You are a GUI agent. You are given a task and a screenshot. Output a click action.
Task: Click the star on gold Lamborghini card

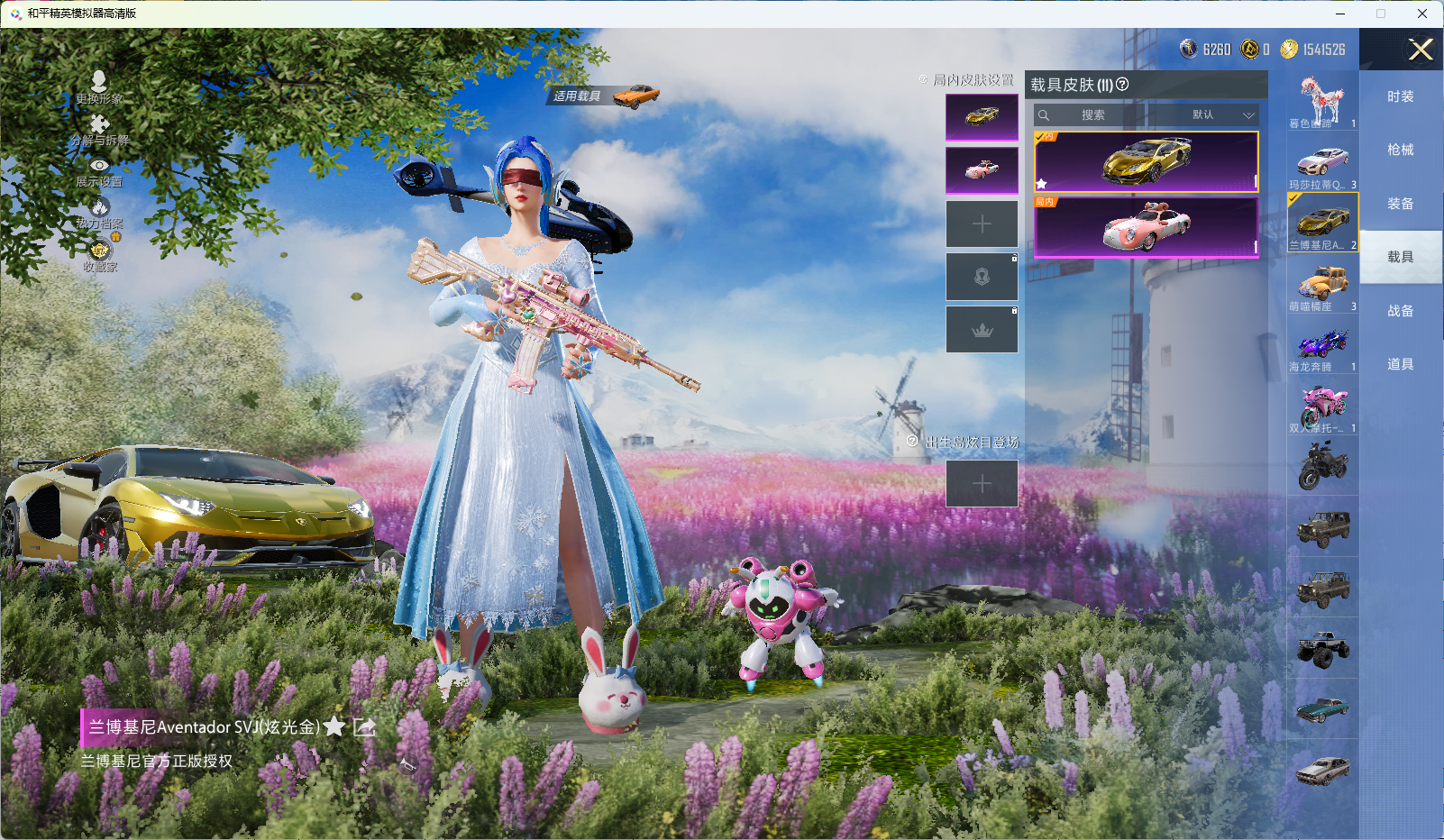(x=1042, y=183)
